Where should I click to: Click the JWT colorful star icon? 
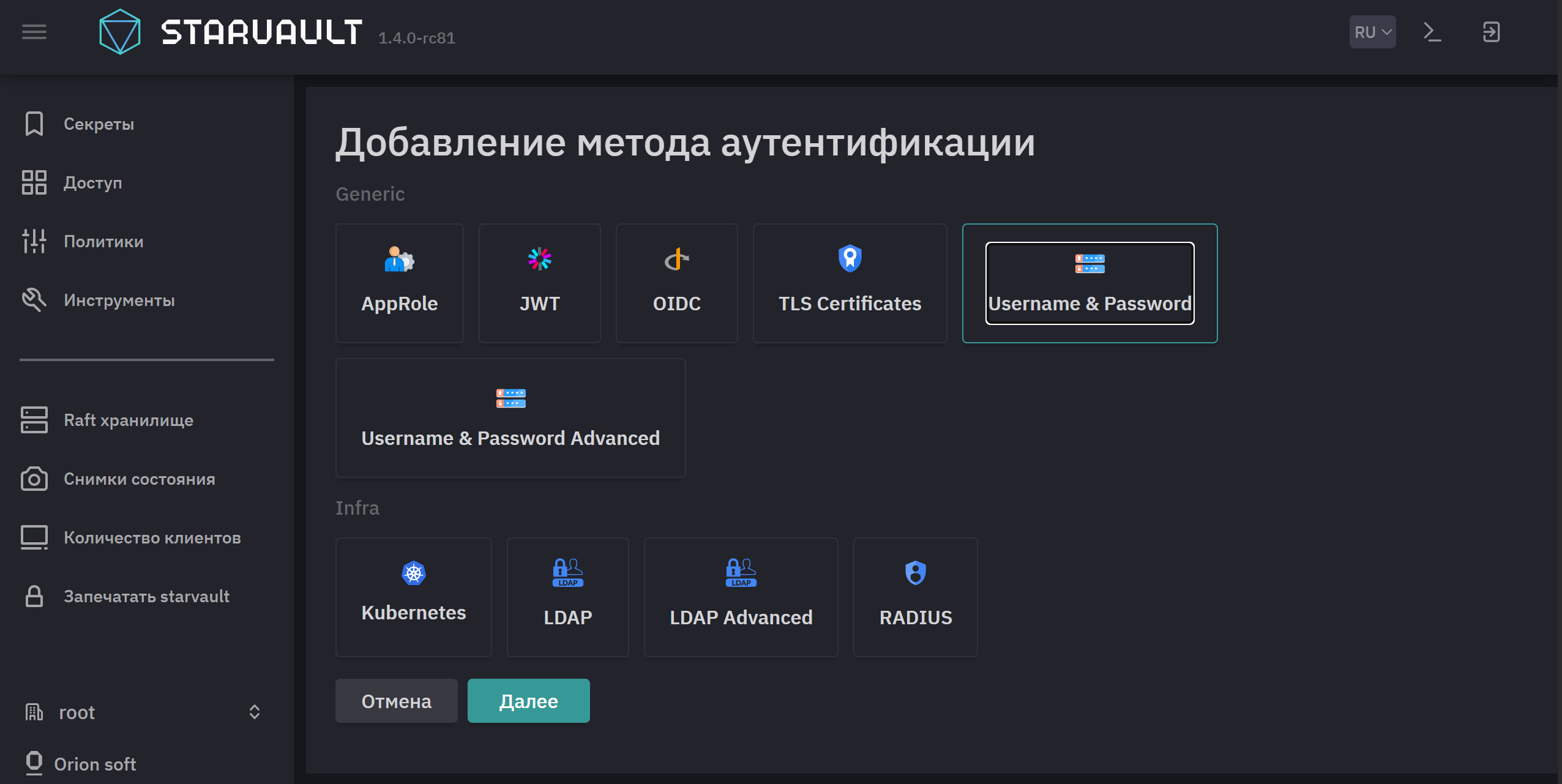(x=540, y=259)
